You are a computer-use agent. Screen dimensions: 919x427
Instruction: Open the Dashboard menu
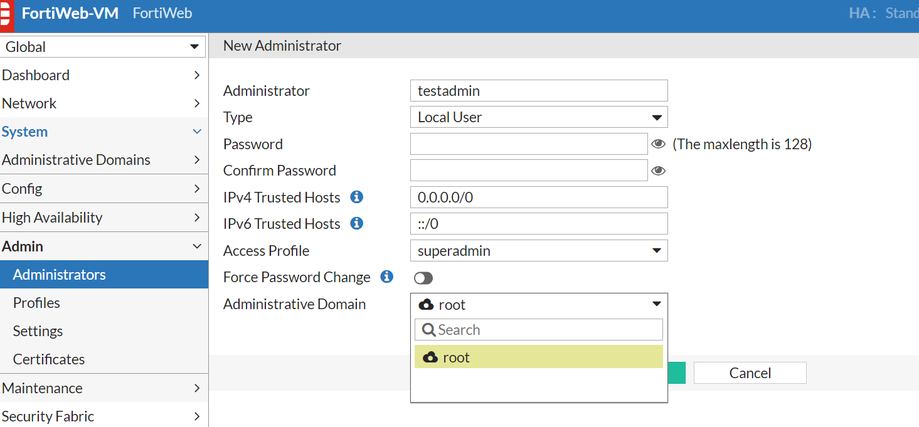[x=103, y=75]
